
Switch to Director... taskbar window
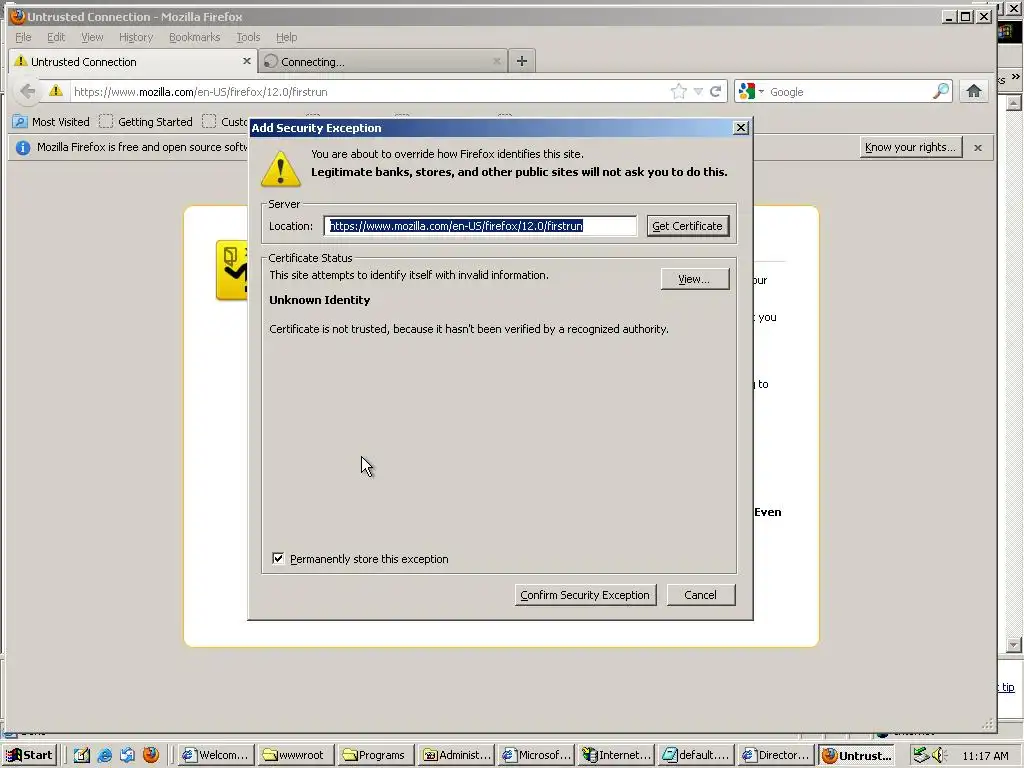pyautogui.click(x=776, y=755)
